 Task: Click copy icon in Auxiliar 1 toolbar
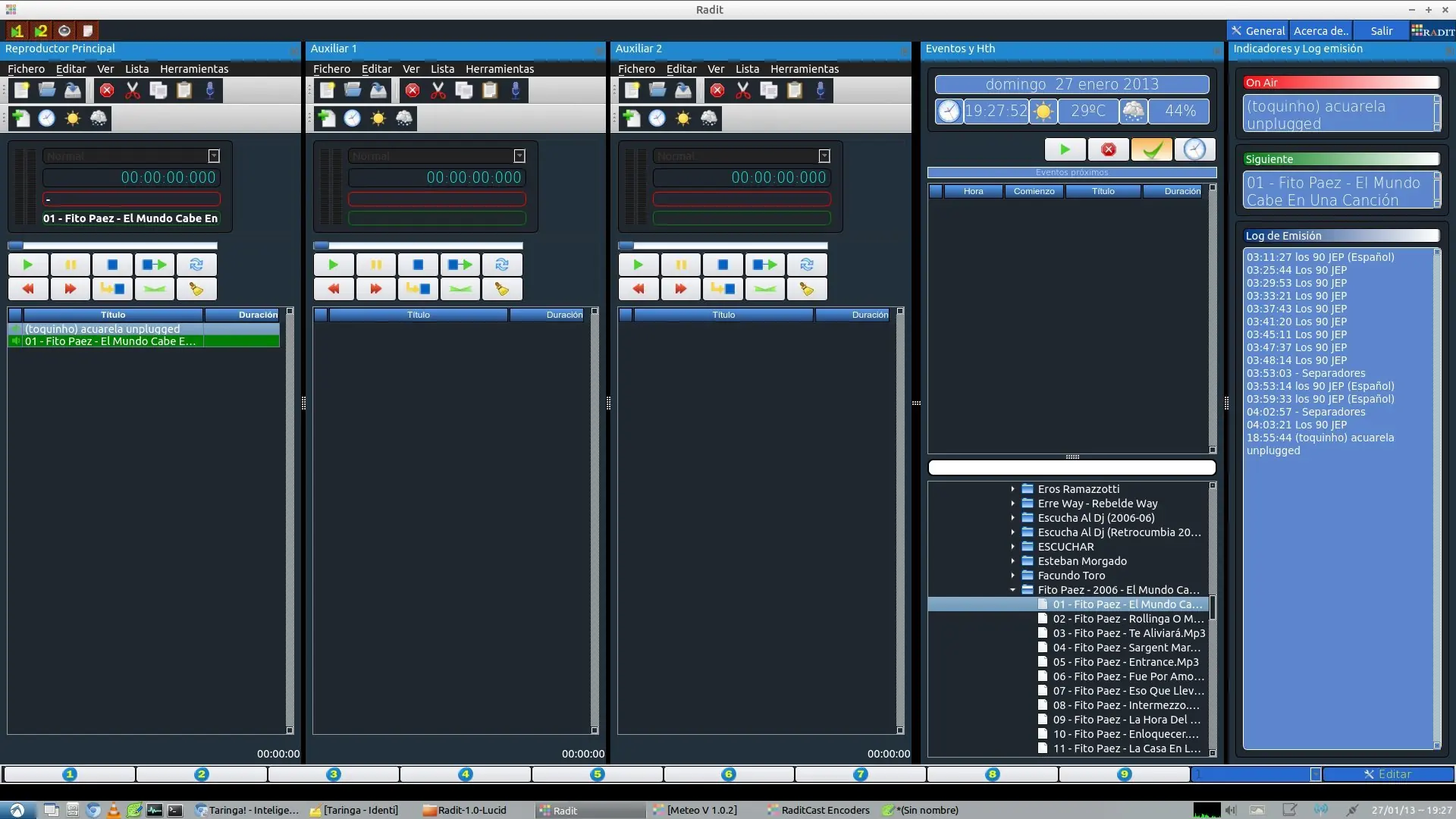coord(464,90)
